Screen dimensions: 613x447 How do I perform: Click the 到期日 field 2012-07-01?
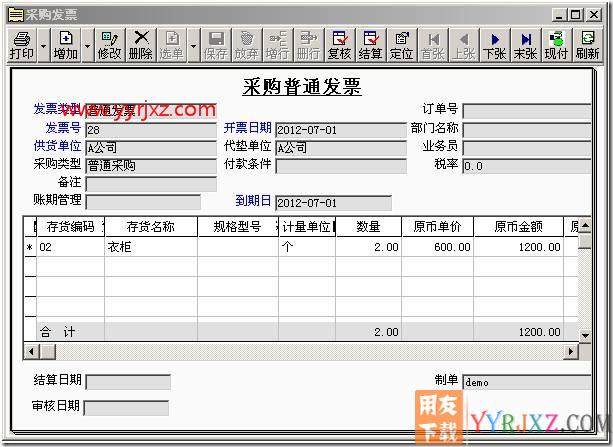pyautogui.click(x=333, y=203)
